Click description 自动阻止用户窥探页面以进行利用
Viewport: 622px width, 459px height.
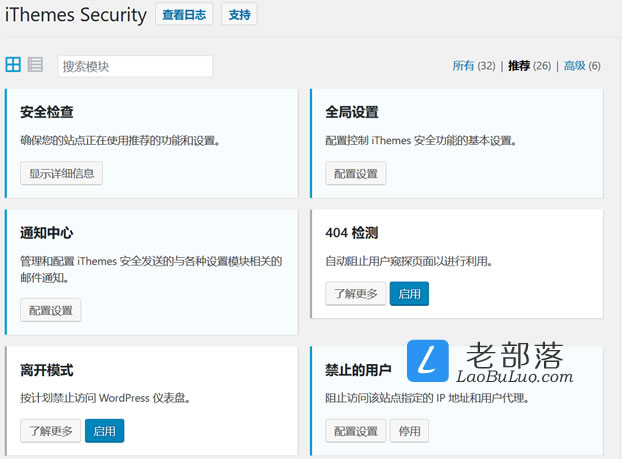tap(409, 261)
